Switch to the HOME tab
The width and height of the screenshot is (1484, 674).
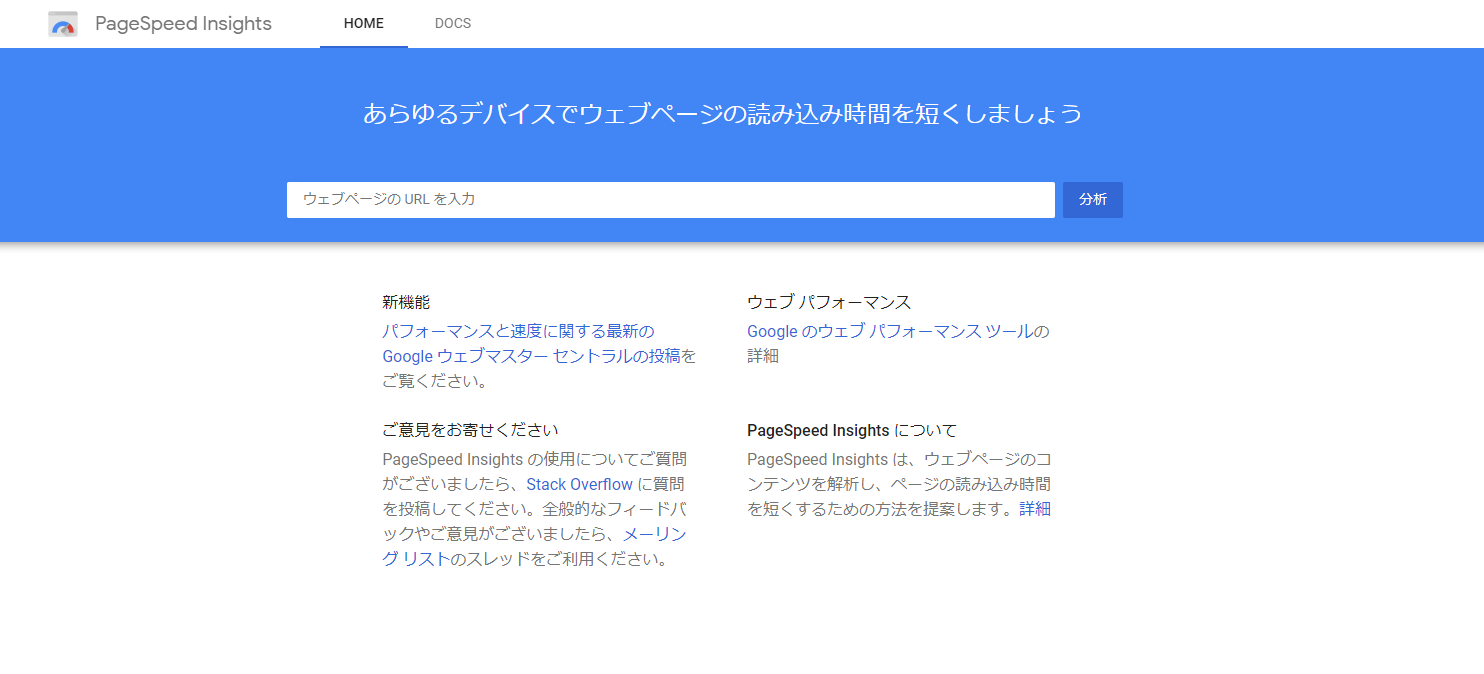click(364, 24)
